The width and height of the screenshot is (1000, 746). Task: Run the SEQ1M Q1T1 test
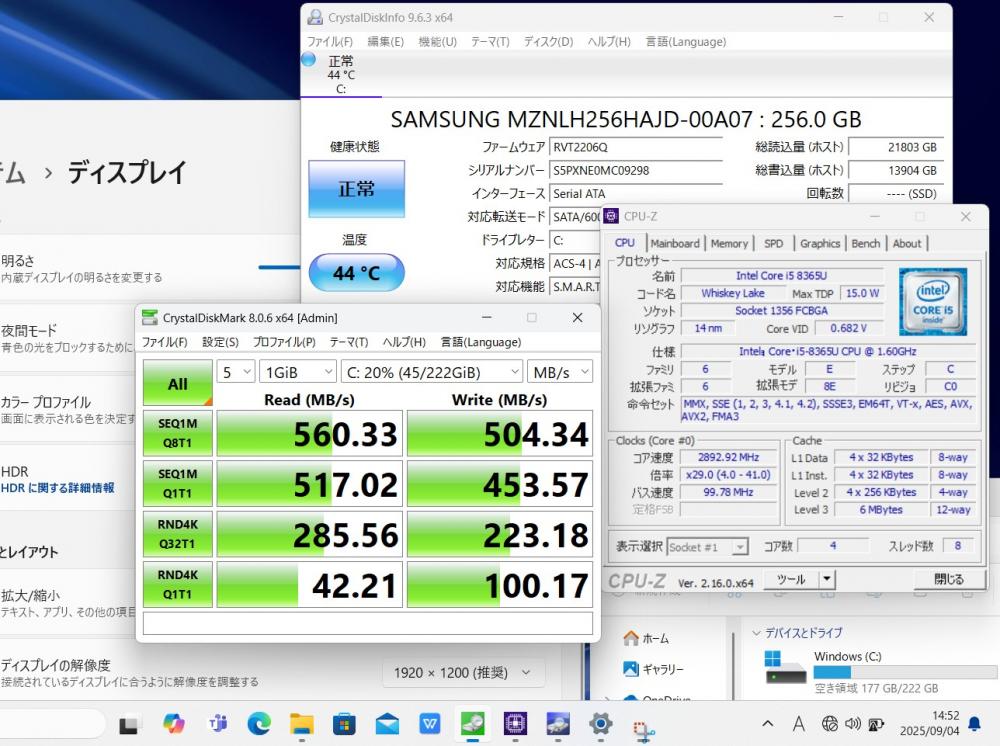point(178,484)
